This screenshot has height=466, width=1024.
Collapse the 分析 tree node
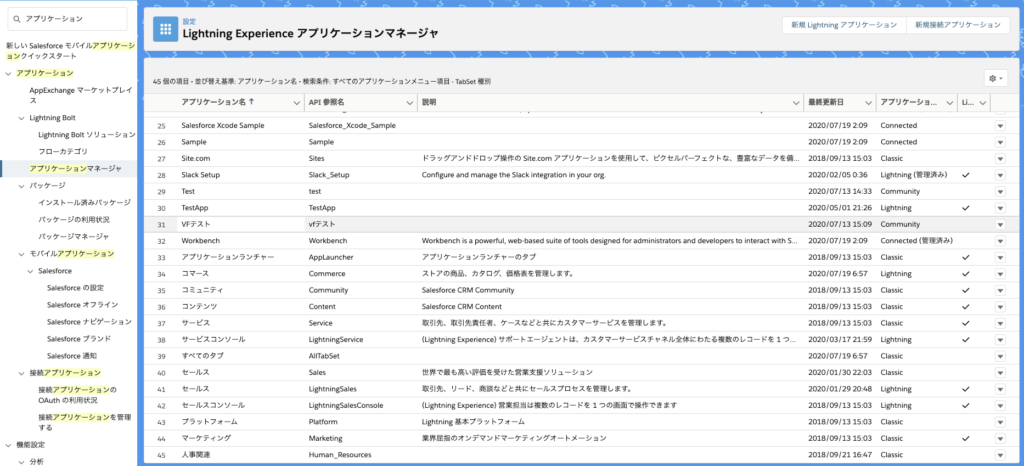click(21, 461)
